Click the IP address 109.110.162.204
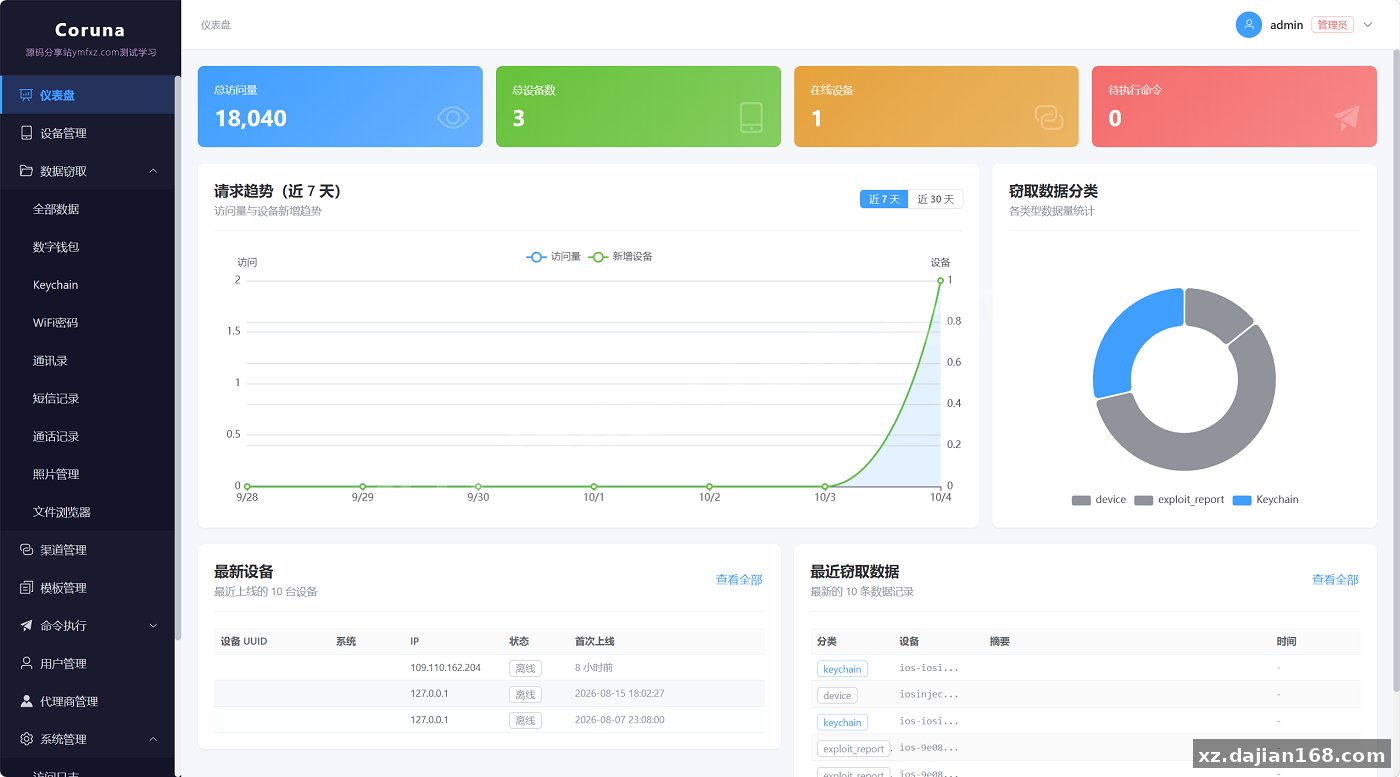 (445, 668)
